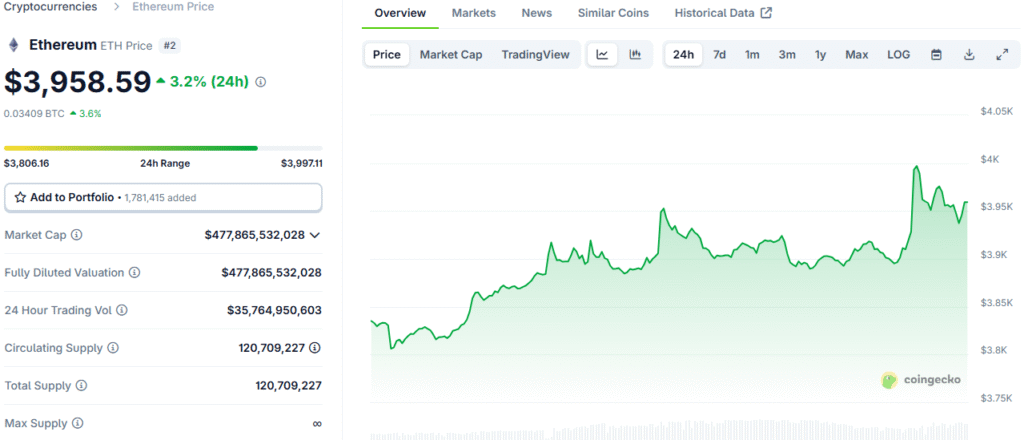This screenshot has height=440, width=1024.
Task: Click the Fully Diluted Valuation $477,865,532,028 value
Action: coord(272,273)
